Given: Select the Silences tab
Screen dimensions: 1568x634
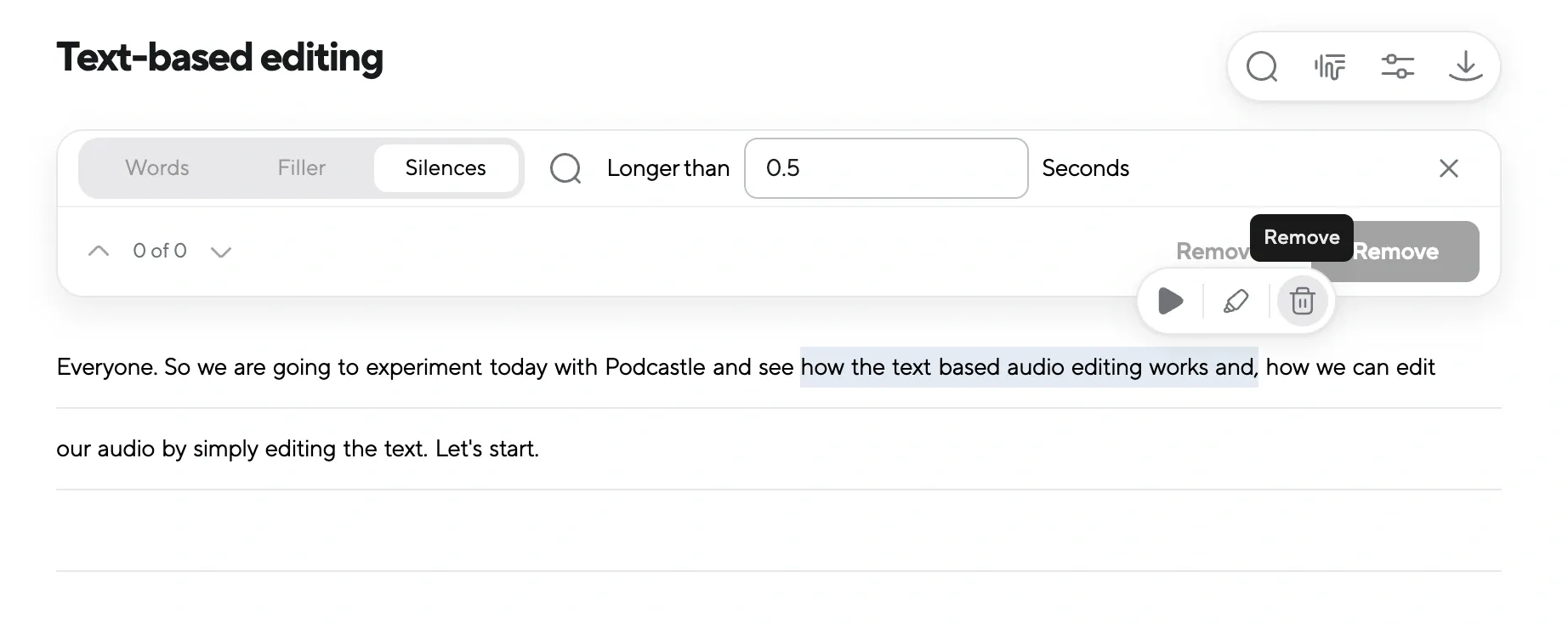Looking at the screenshot, I should (446, 168).
